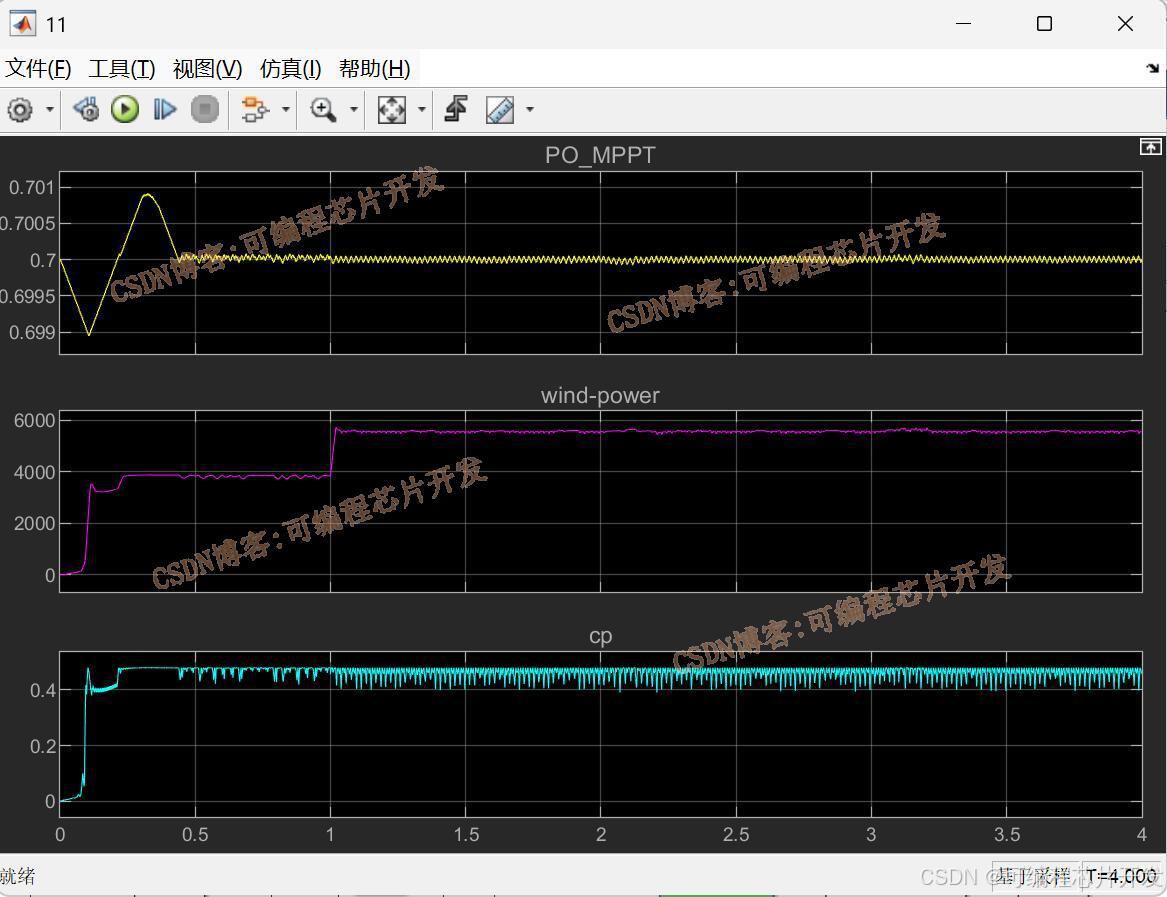Expand the configuration properties dropdown arrow

click(x=50, y=109)
